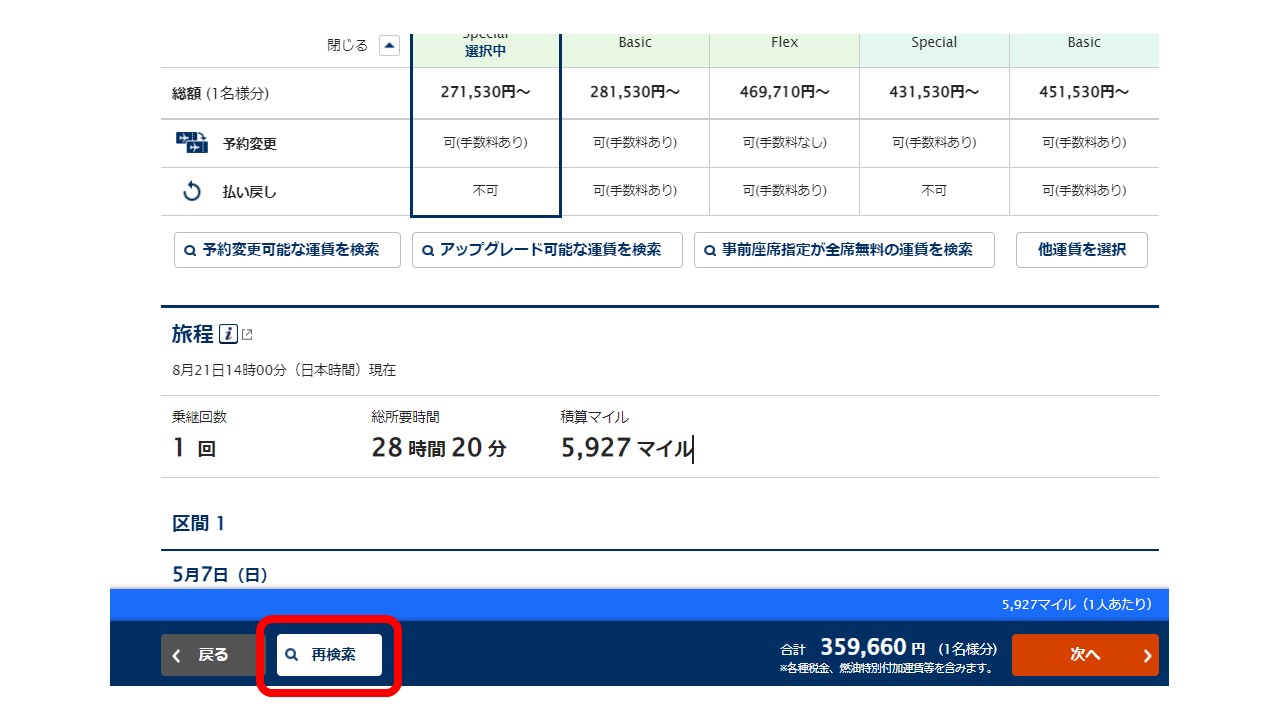Search アップグレード可能な運賃 fares
The width and height of the screenshot is (1280, 720).
coord(547,250)
